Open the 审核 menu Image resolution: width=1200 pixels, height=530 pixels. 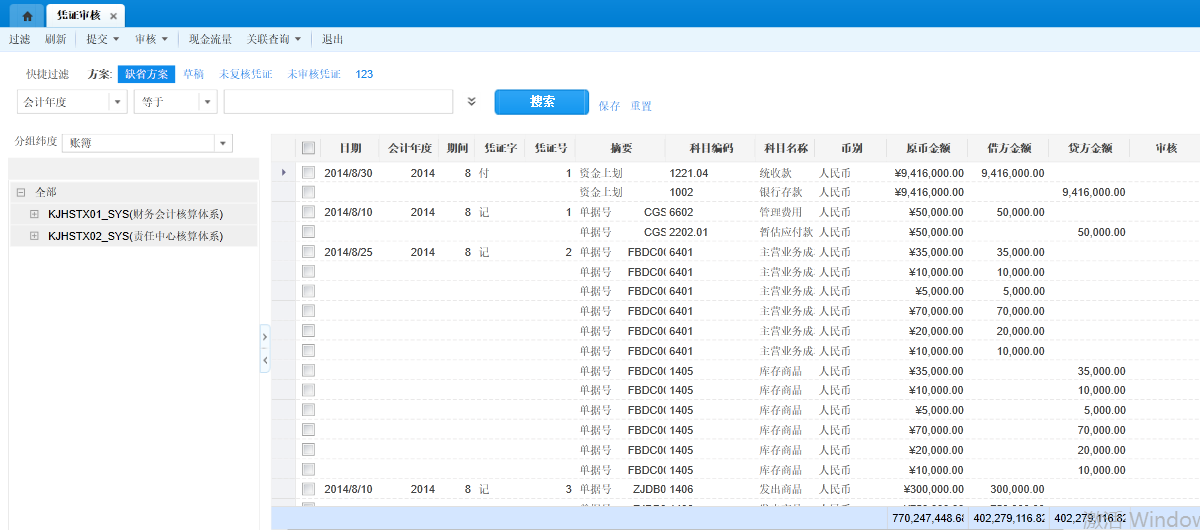151,39
